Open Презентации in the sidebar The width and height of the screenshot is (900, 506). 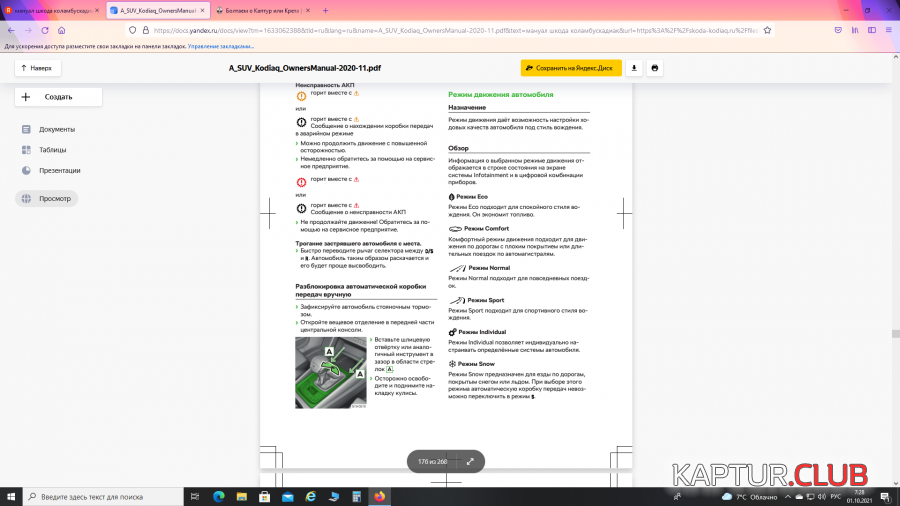[59, 170]
